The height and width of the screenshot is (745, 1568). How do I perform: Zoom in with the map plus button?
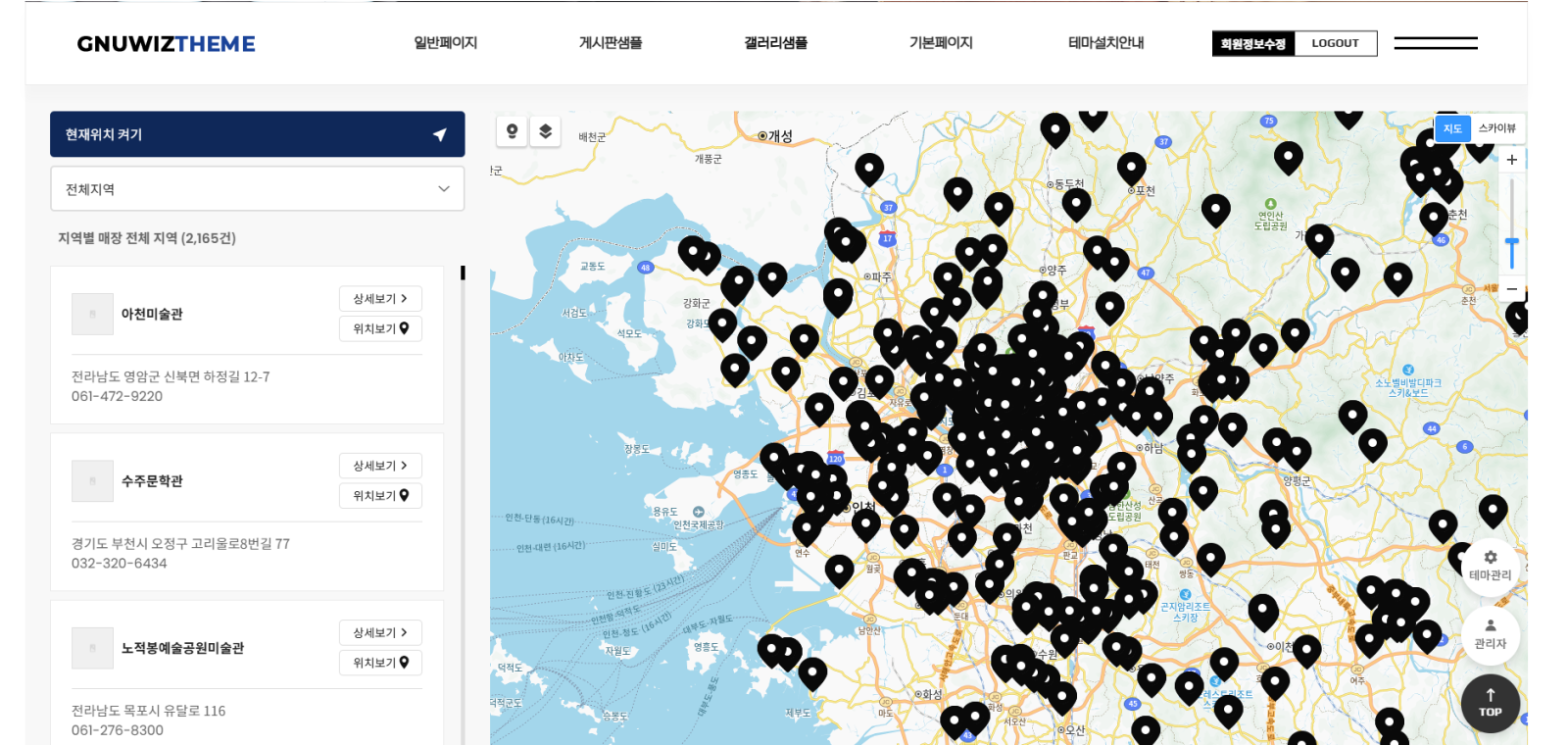(1511, 160)
